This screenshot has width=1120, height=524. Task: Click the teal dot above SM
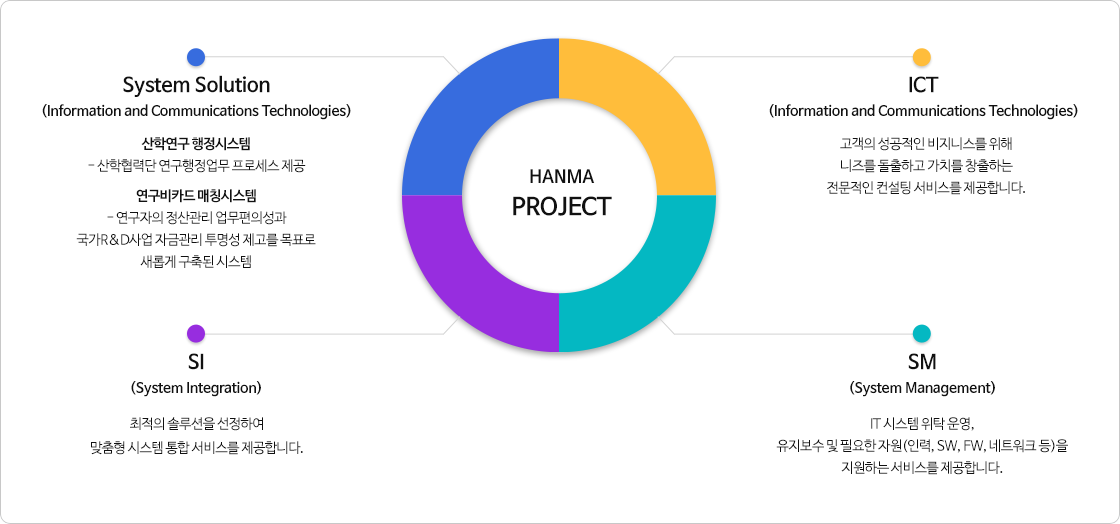[922, 333]
